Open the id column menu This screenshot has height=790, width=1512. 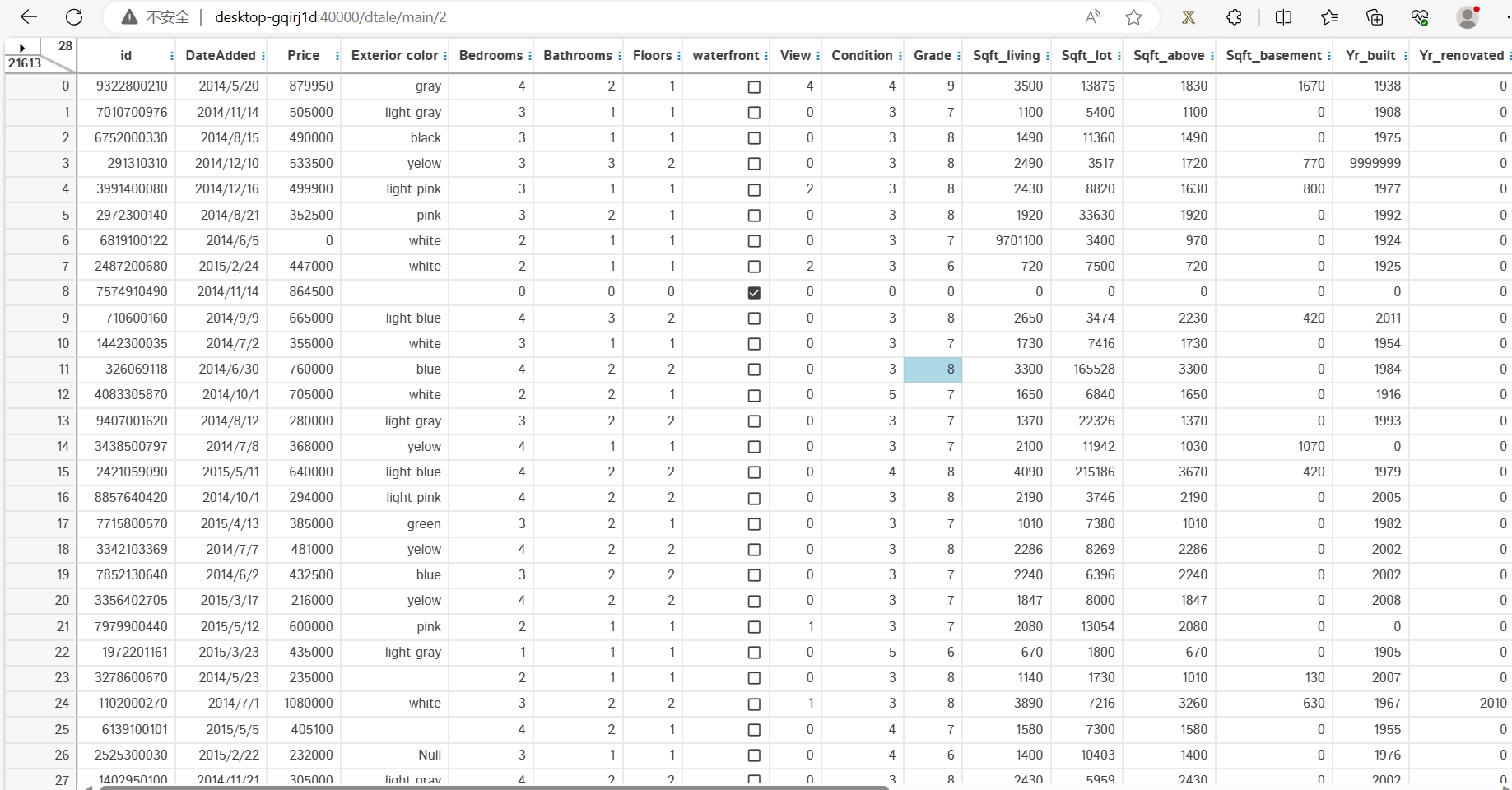(x=171, y=56)
